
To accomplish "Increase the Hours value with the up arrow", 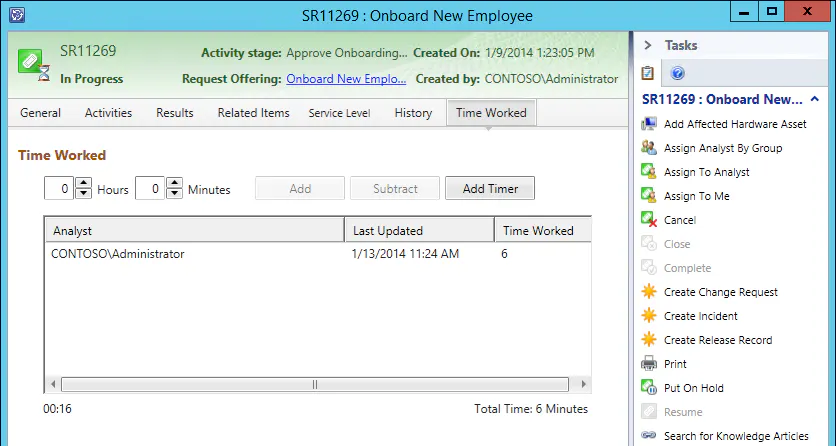I will pyautogui.click(x=83, y=183).
